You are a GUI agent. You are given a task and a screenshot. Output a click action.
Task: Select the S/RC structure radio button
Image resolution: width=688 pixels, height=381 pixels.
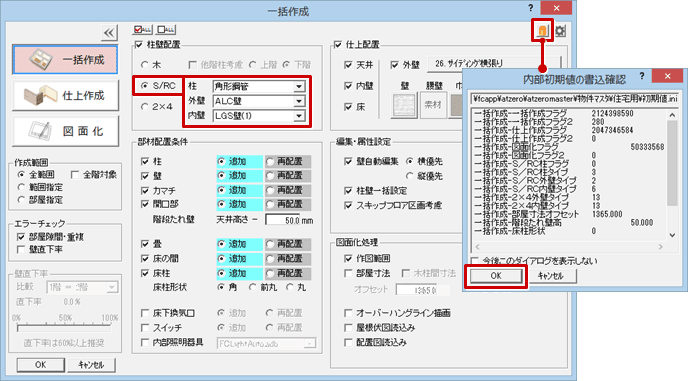(144, 86)
